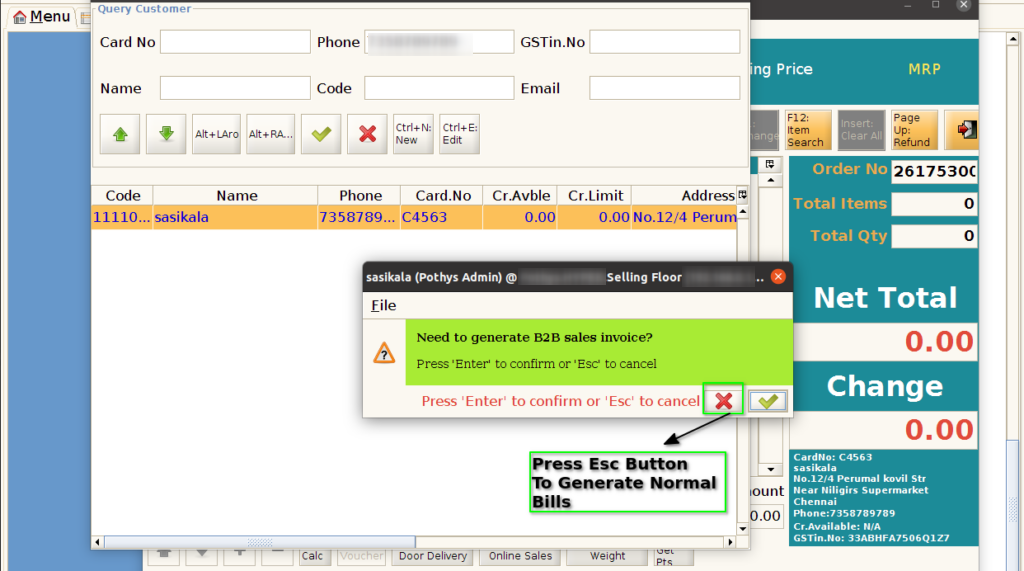Cancel customer query with red X button
This screenshot has height=571, width=1024.
coord(367,134)
